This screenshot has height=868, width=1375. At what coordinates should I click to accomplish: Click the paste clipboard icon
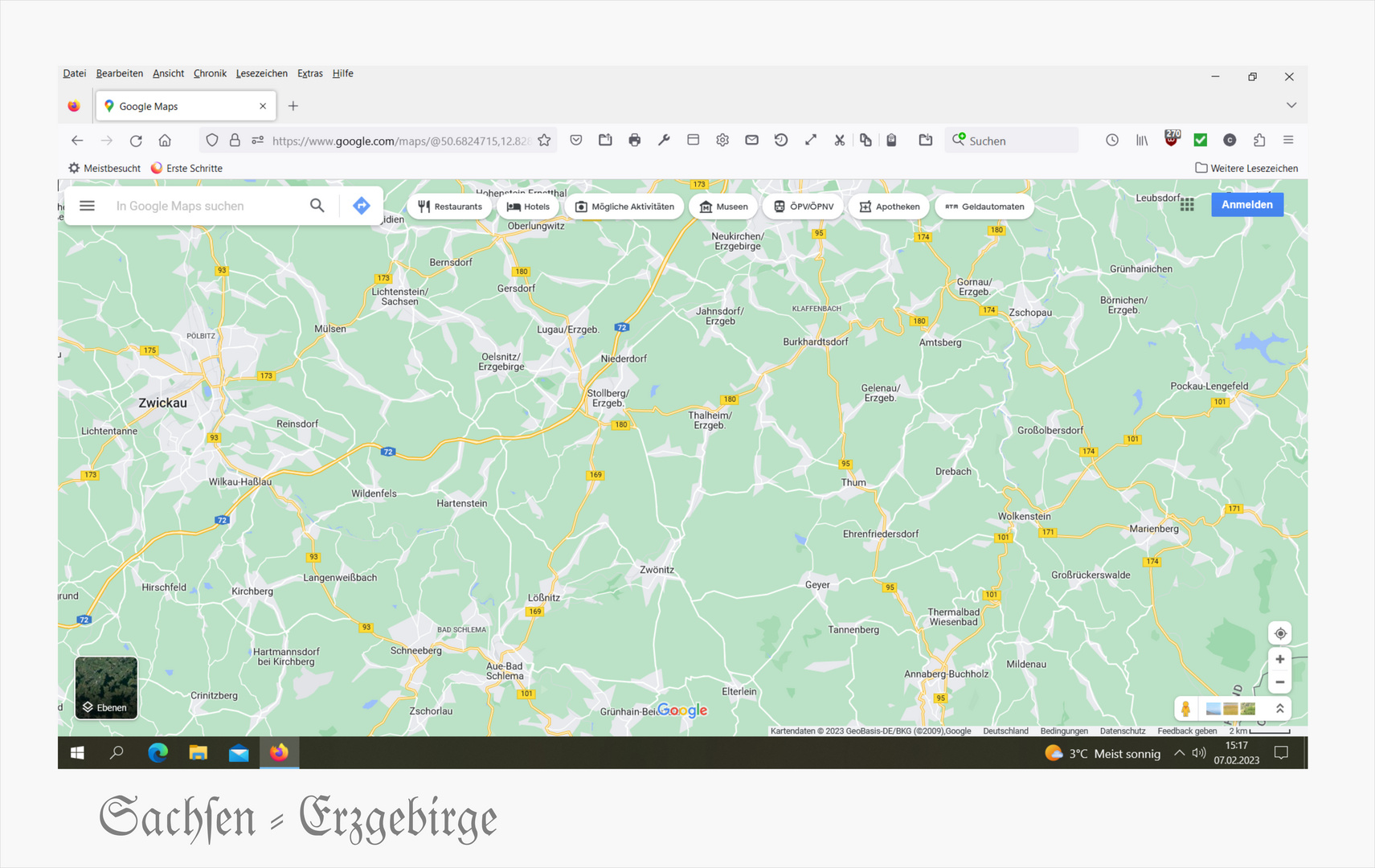click(x=891, y=140)
